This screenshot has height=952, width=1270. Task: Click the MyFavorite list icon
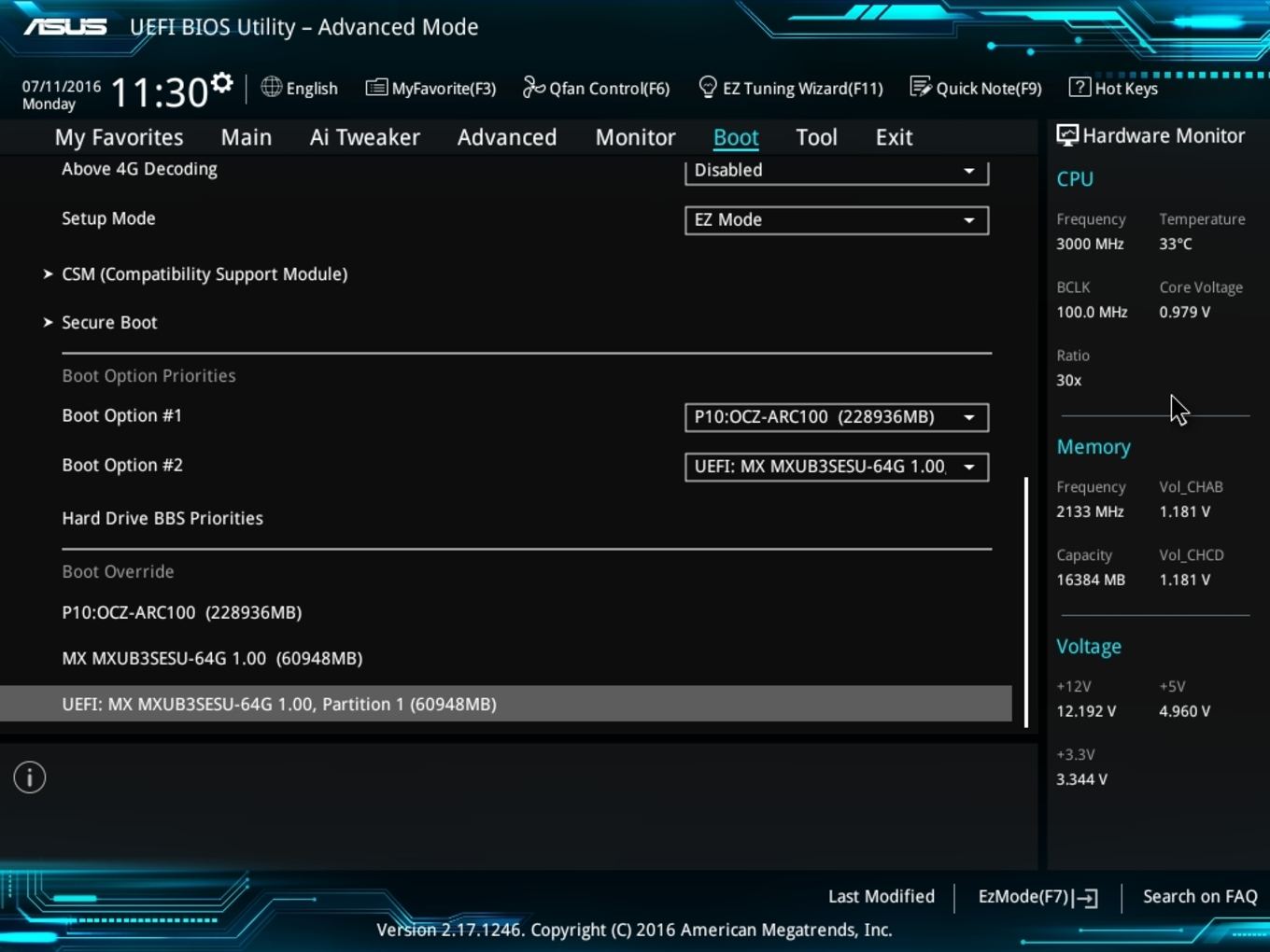376,88
